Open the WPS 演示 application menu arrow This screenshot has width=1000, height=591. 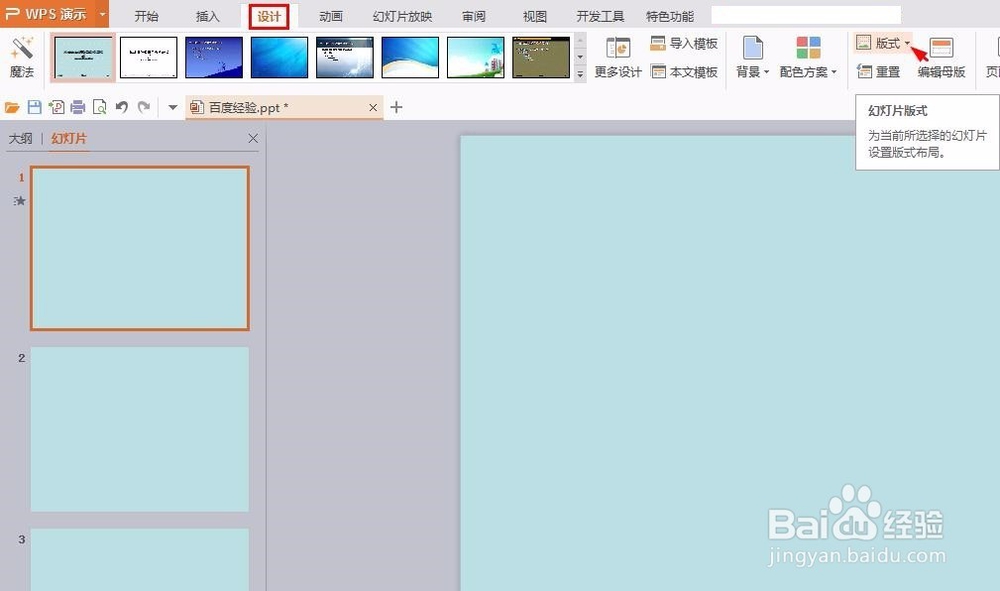point(102,14)
